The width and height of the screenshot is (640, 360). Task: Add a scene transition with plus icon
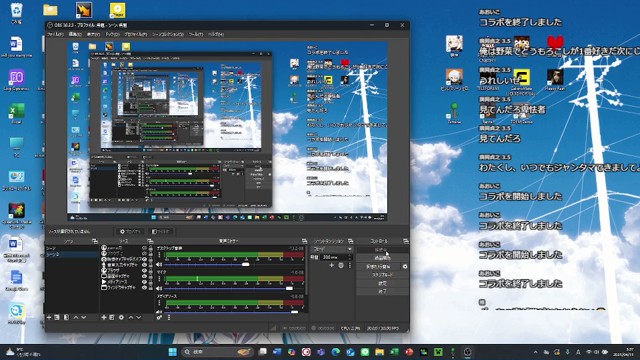[x=331, y=265]
